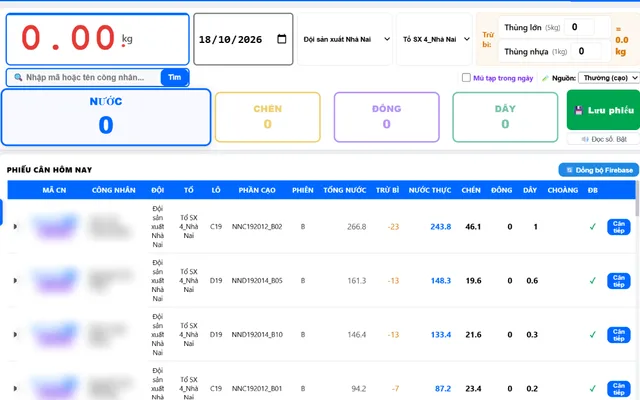
Task: Click the green check in the 87.2 row
Action: [593, 389]
